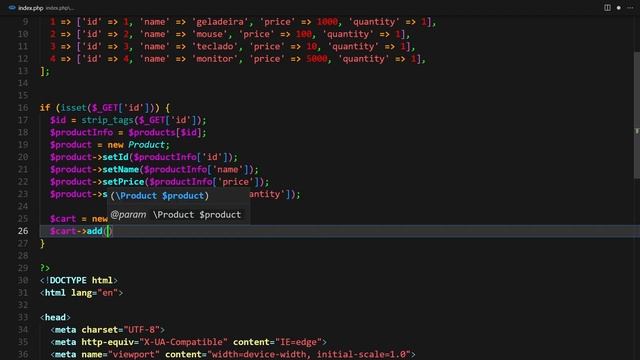
Task: Click the lang="en" attribute value
Action: pyautogui.click(x=108, y=293)
